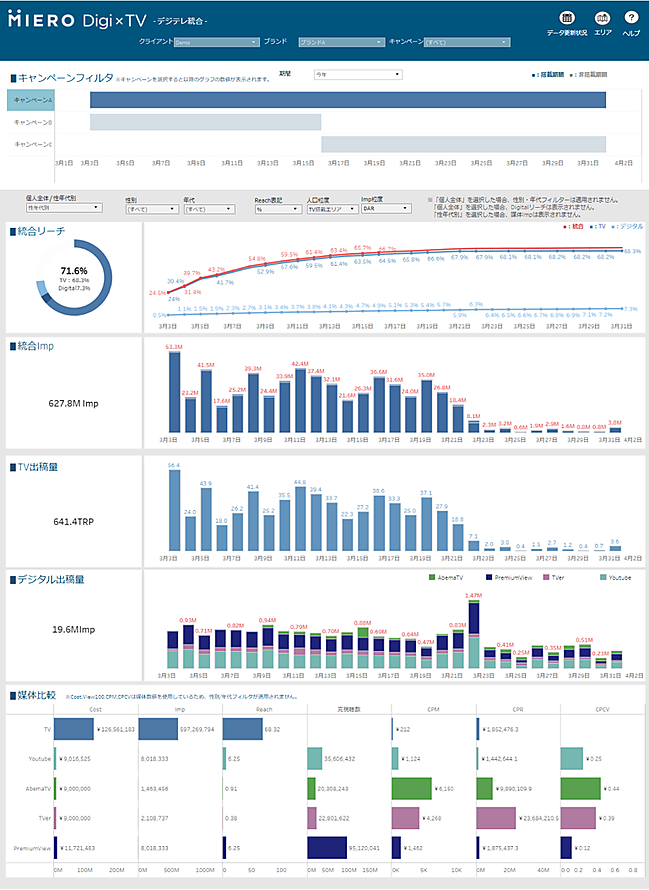649x890 pixels.
Task: Open the データ更新状況 calendar icon
Action: pos(567,18)
